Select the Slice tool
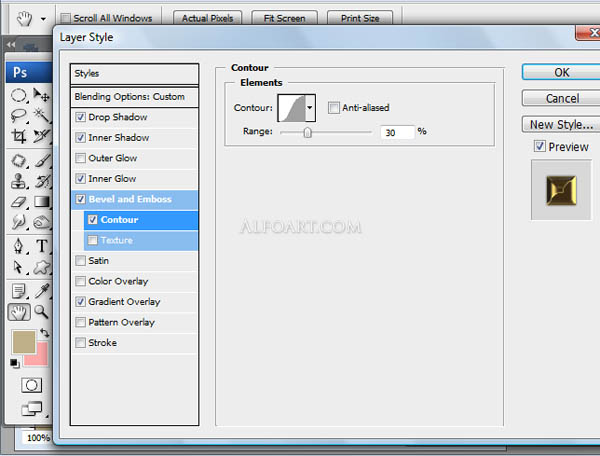Image resolution: width=600 pixels, height=456 pixels. point(41,136)
